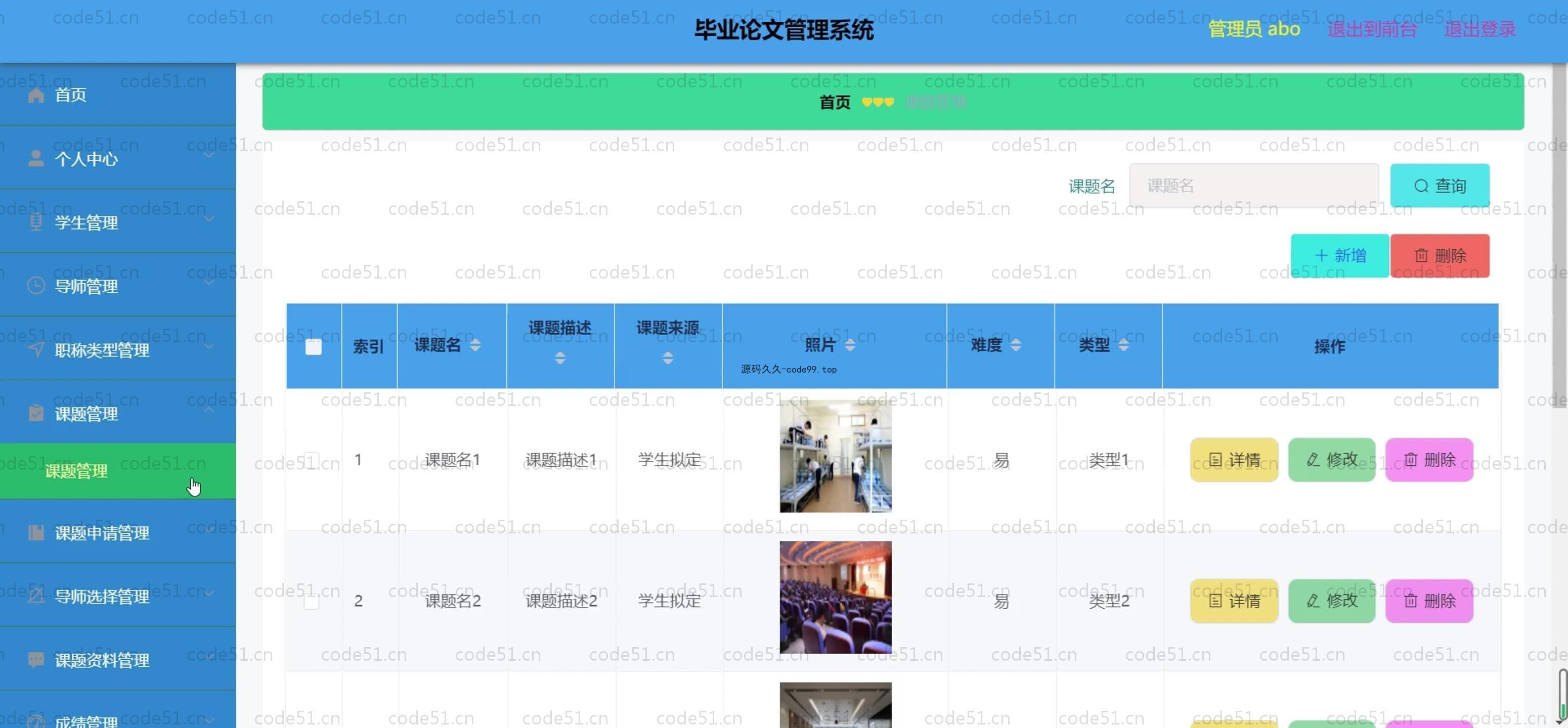
Task: Expand the 课题申请管理 menu chevron
Action: tap(209, 529)
